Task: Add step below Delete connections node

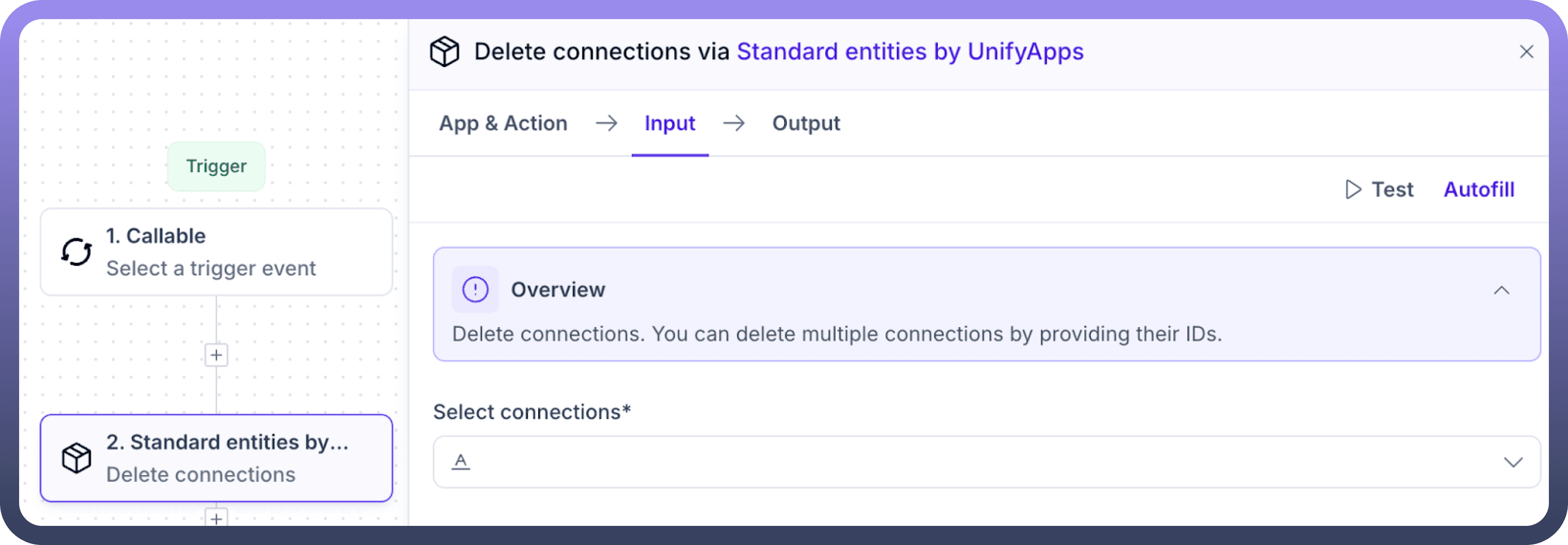Action: point(216,518)
